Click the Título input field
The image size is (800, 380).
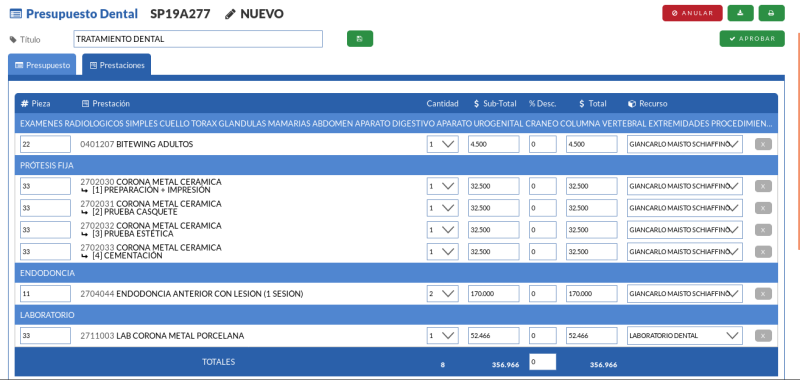198,39
